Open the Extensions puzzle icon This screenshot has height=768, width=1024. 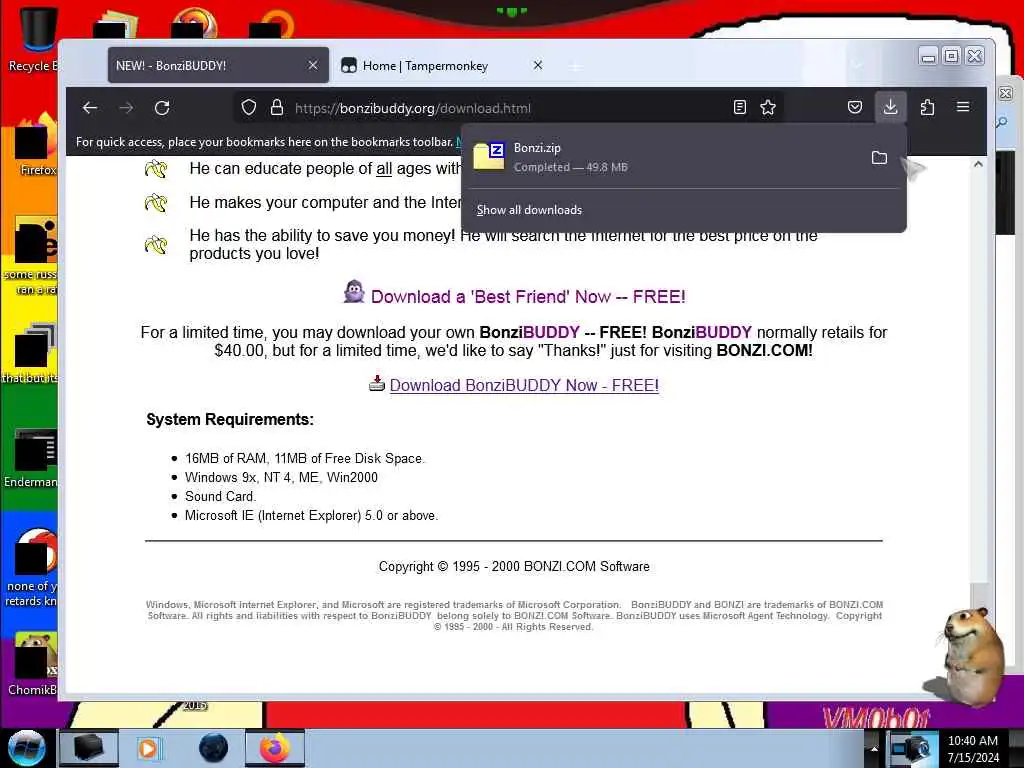click(927, 108)
